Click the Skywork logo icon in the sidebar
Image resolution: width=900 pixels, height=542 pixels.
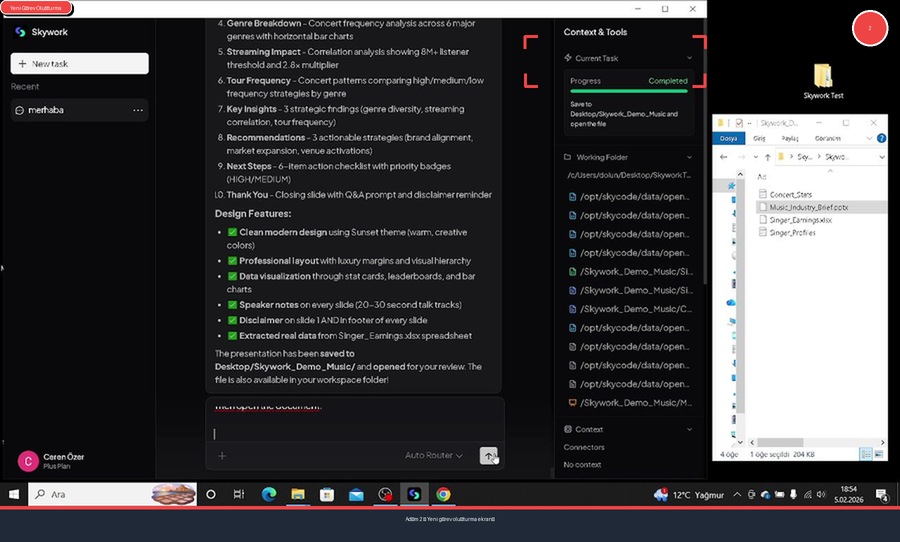coord(20,32)
